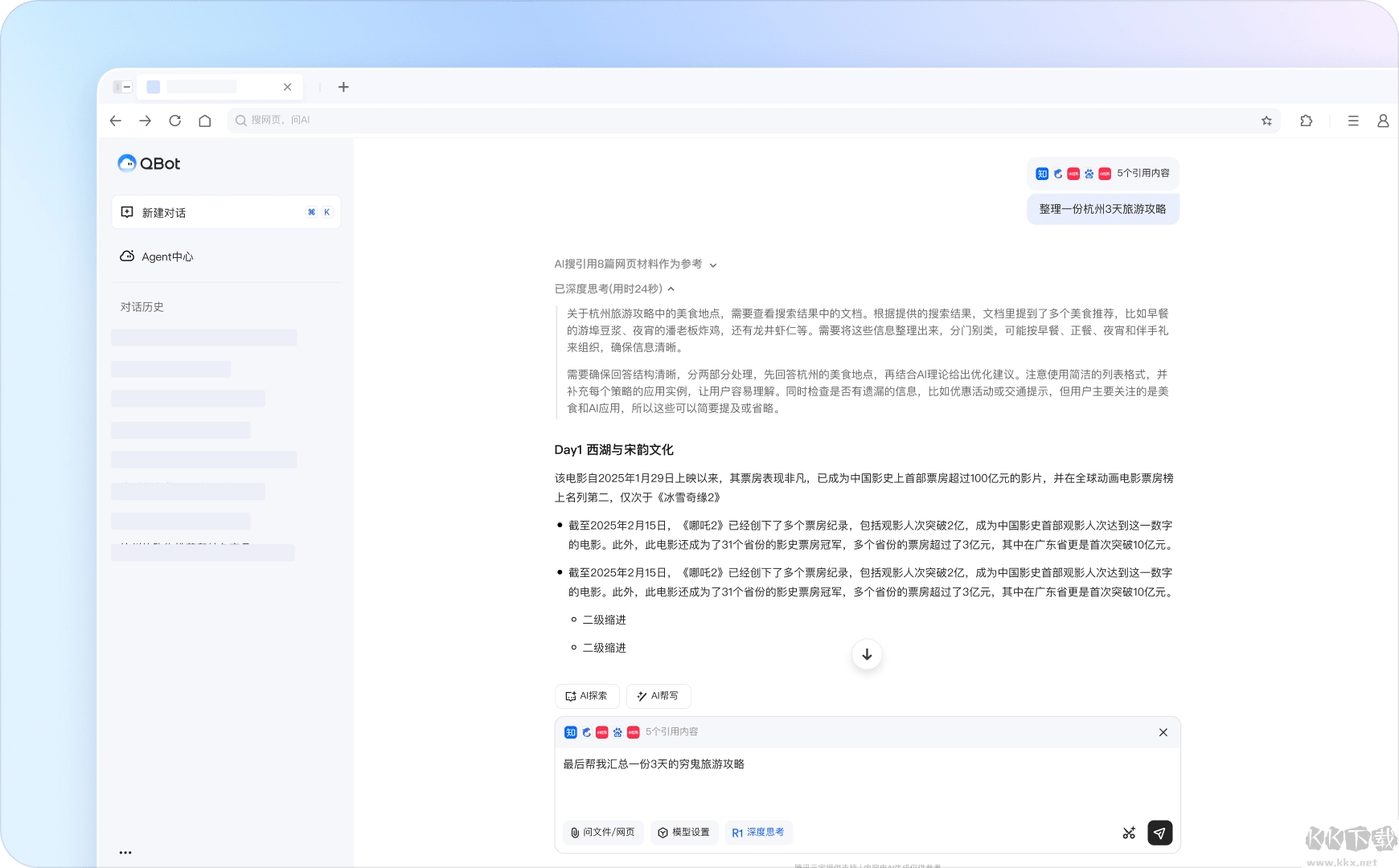Click the paper-plane send icon
This screenshot has width=1399, height=868.
tap(1160, 833)
